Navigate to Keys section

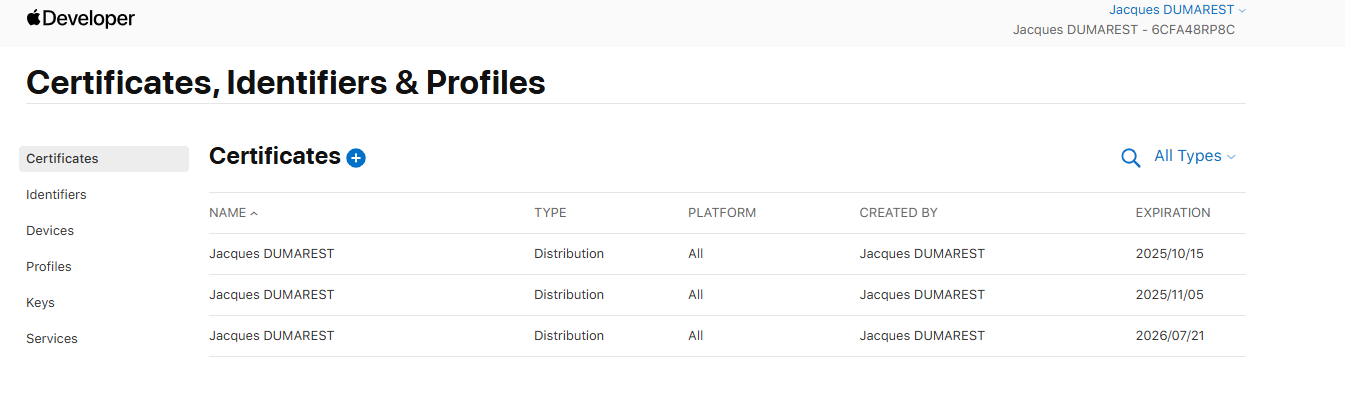(x=40, y=303)
